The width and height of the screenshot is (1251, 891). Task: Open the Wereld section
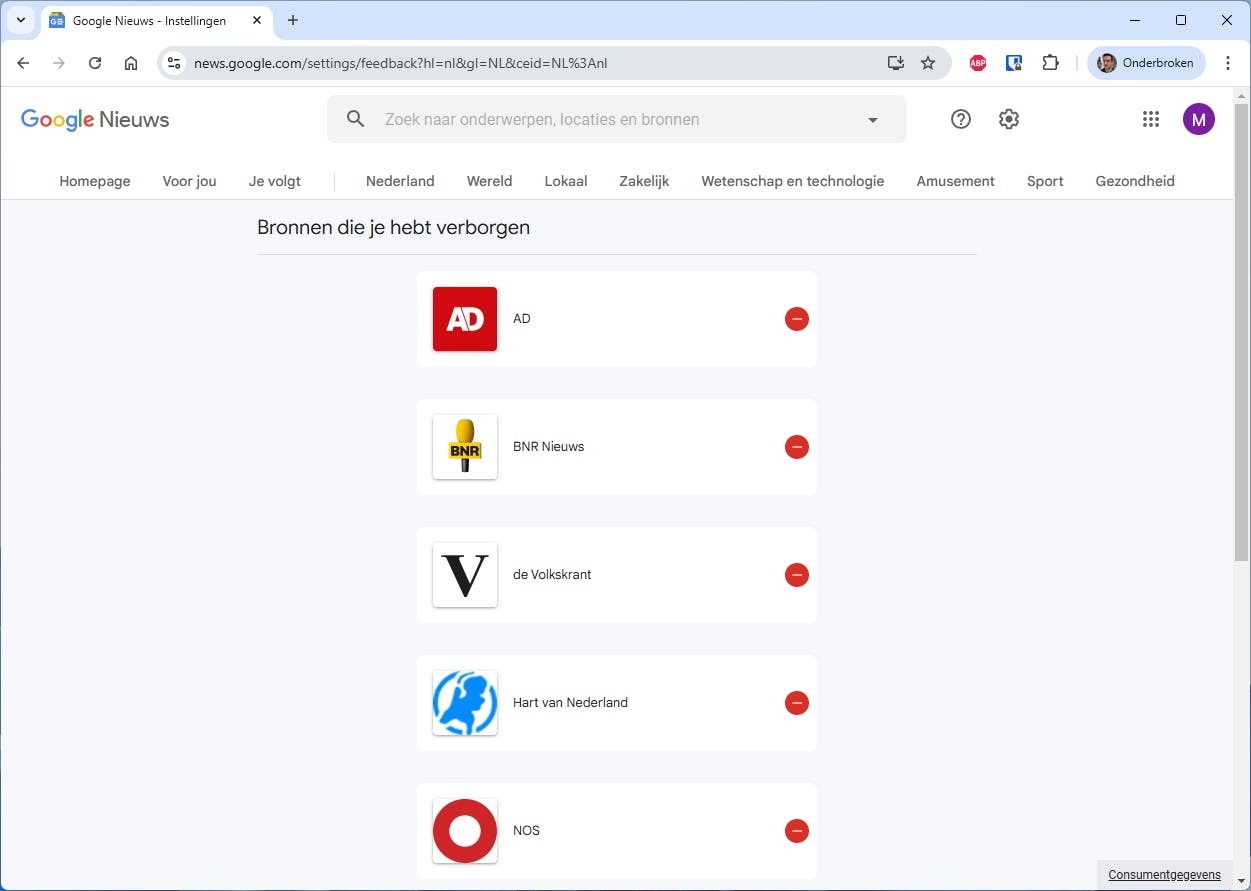pos(490,181)
